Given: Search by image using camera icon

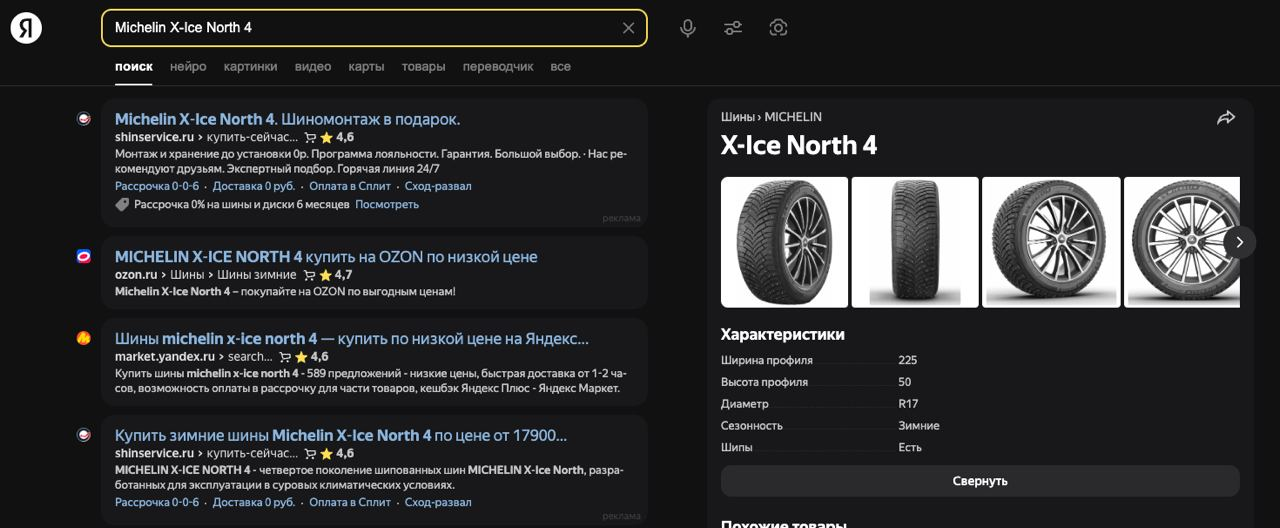Looking at the screenshot, I should (779, 28).
